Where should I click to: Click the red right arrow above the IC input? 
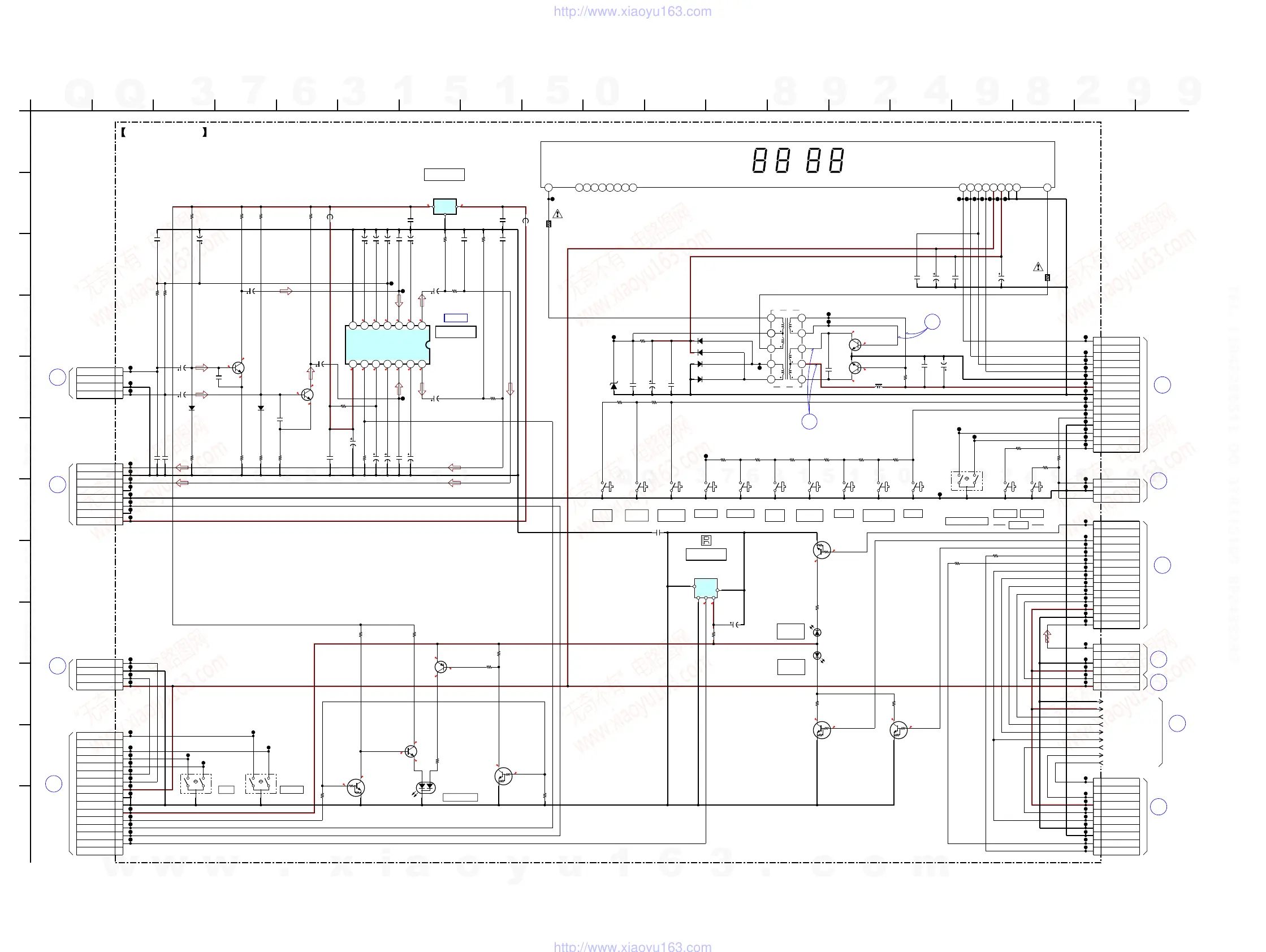point(286,291)
